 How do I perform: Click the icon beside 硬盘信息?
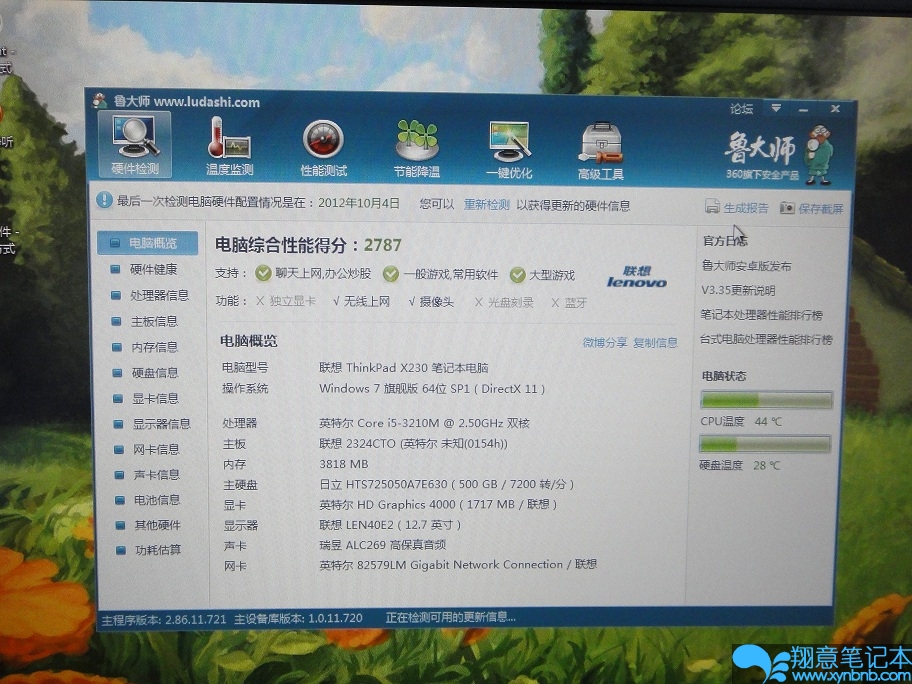[x=117, y=373]
